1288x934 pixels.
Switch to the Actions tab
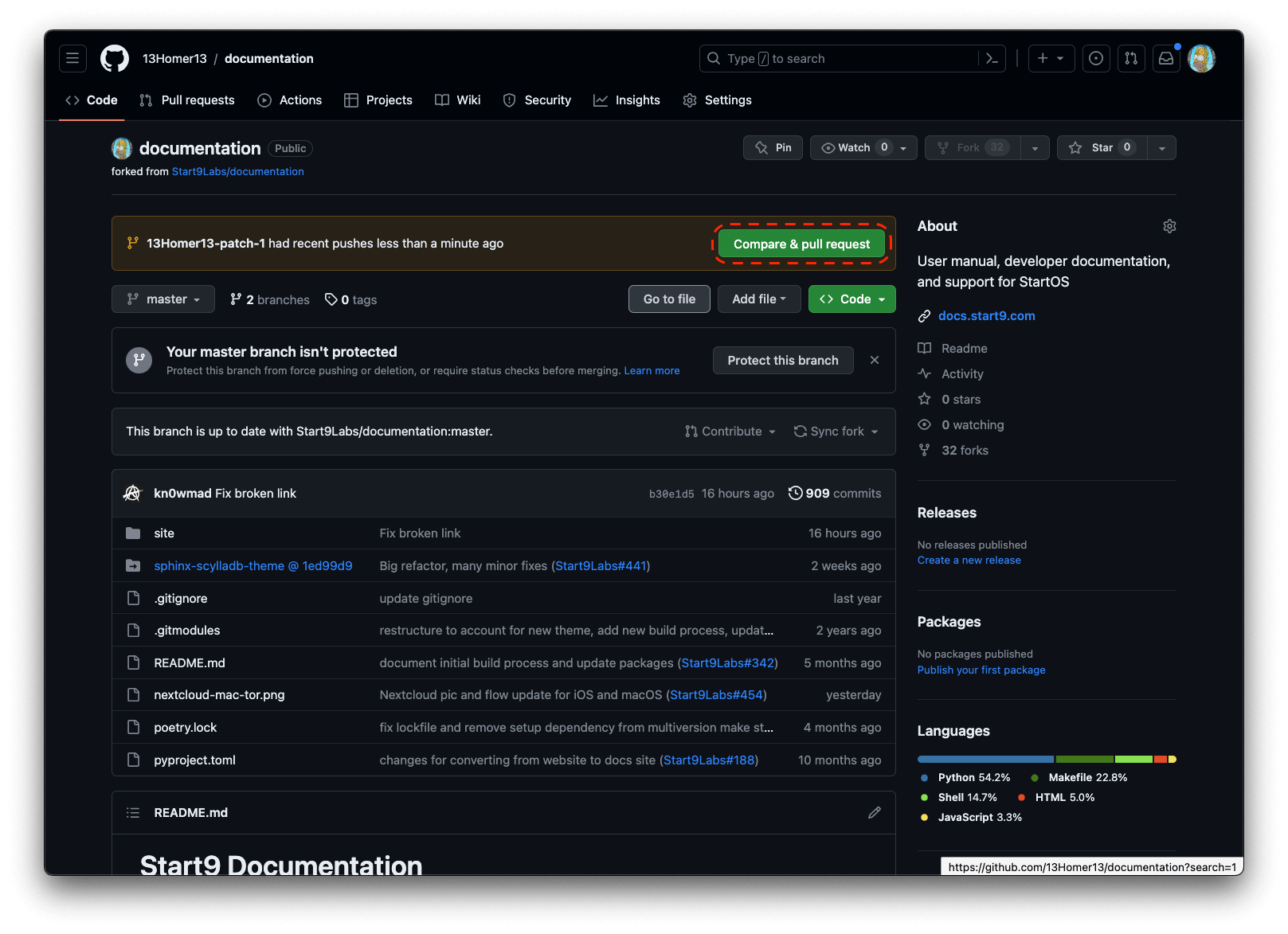click(x=290, y=100)
